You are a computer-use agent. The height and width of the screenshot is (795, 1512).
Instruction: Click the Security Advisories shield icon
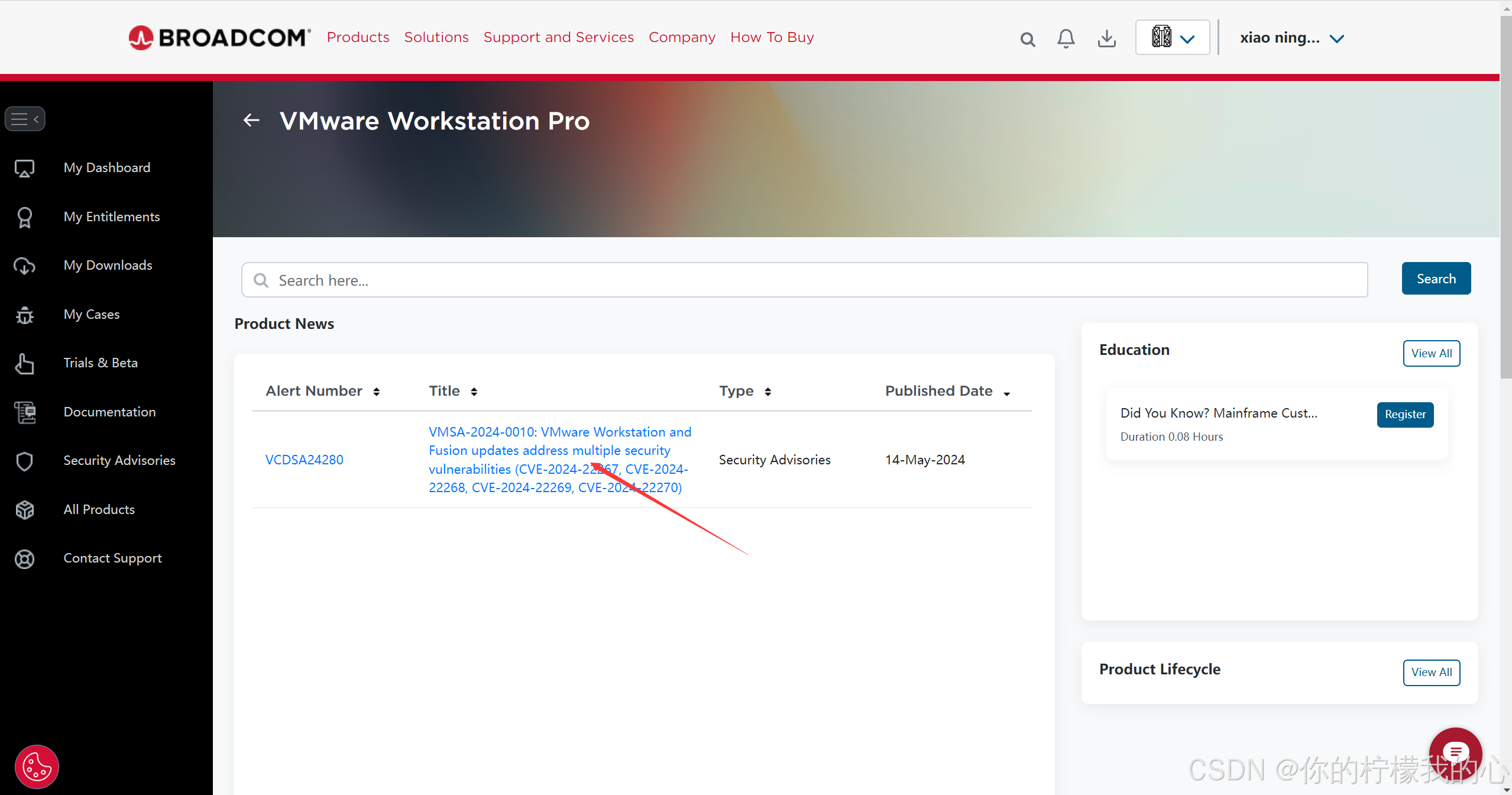click(24, 461)
